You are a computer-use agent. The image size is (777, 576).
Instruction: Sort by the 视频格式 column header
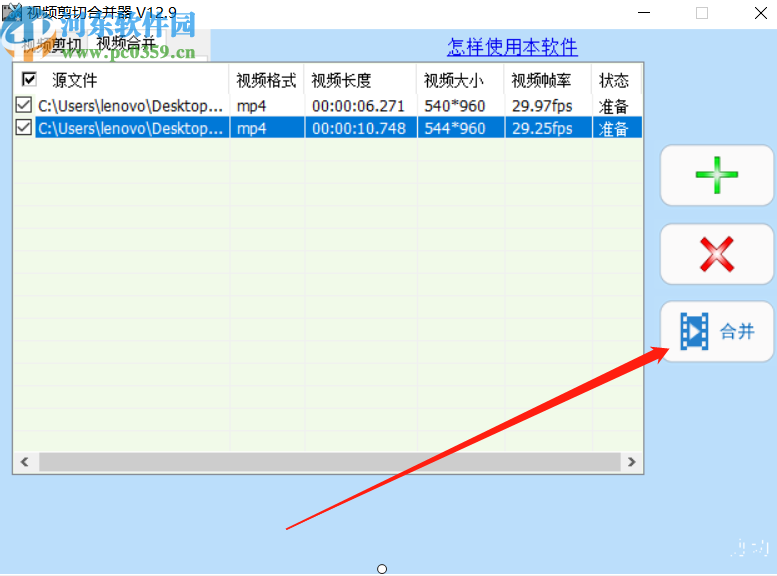tap(267, 80)
